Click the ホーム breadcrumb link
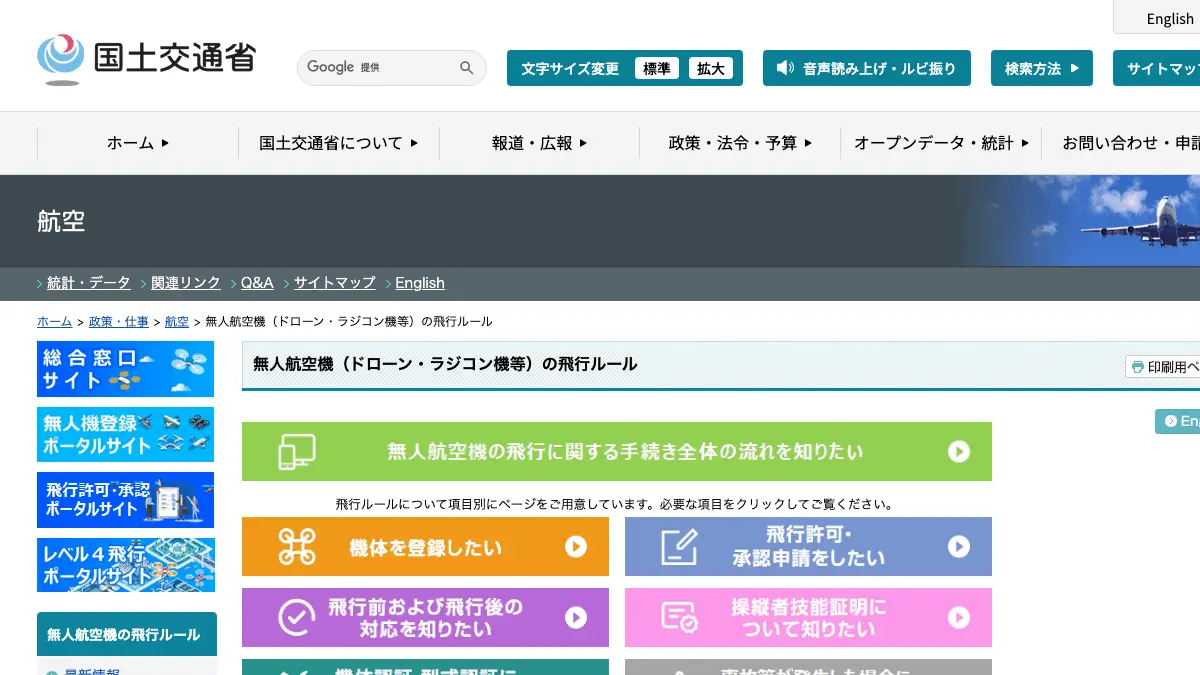The image size is (1200, 675). 54,322
